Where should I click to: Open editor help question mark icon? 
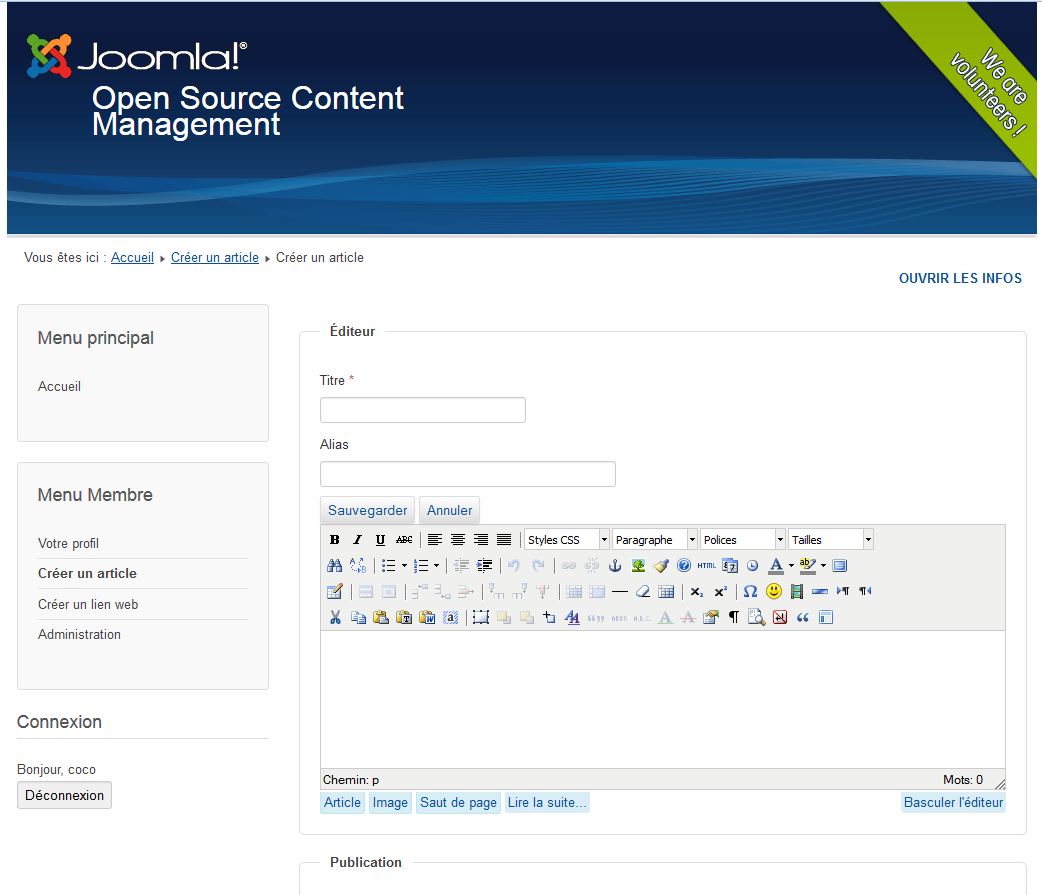coord(684,565)
